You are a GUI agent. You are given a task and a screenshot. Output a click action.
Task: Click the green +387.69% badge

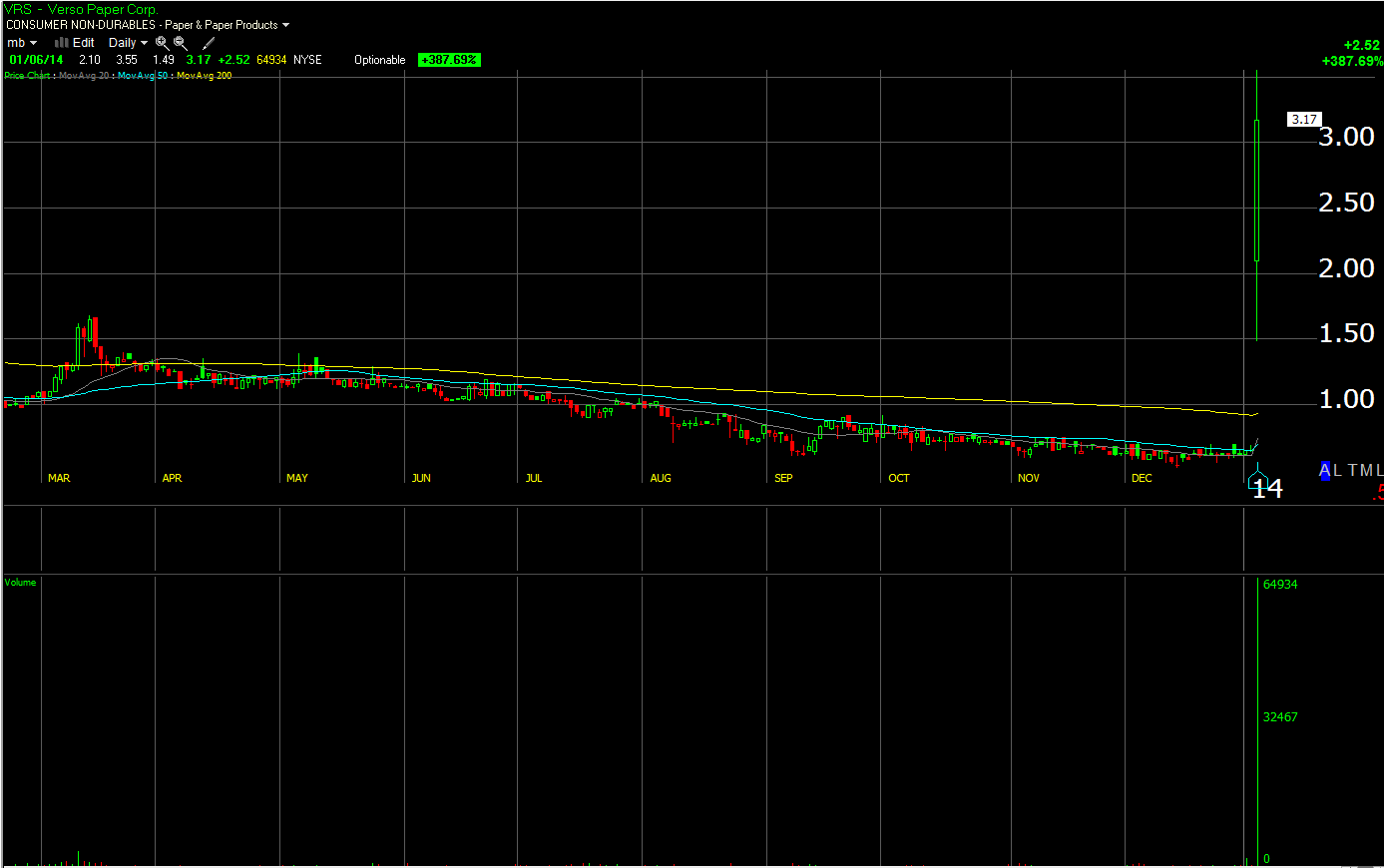coord(449,60)
